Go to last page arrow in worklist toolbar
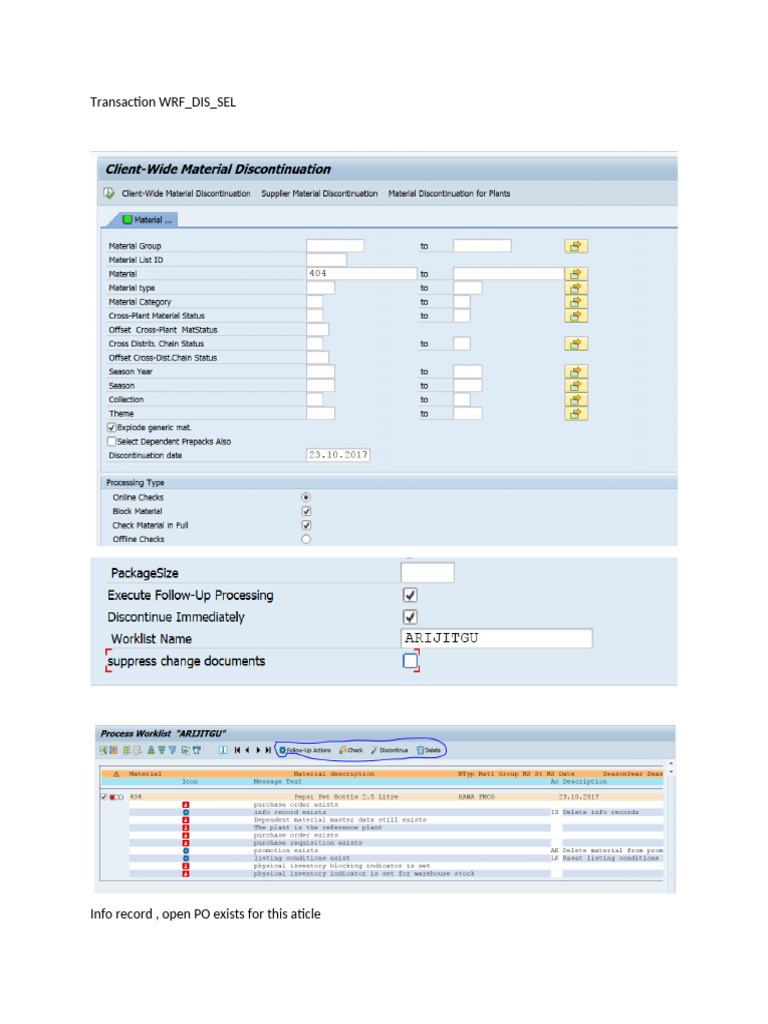The image size is (768, 1024). [x=268, y=750]
